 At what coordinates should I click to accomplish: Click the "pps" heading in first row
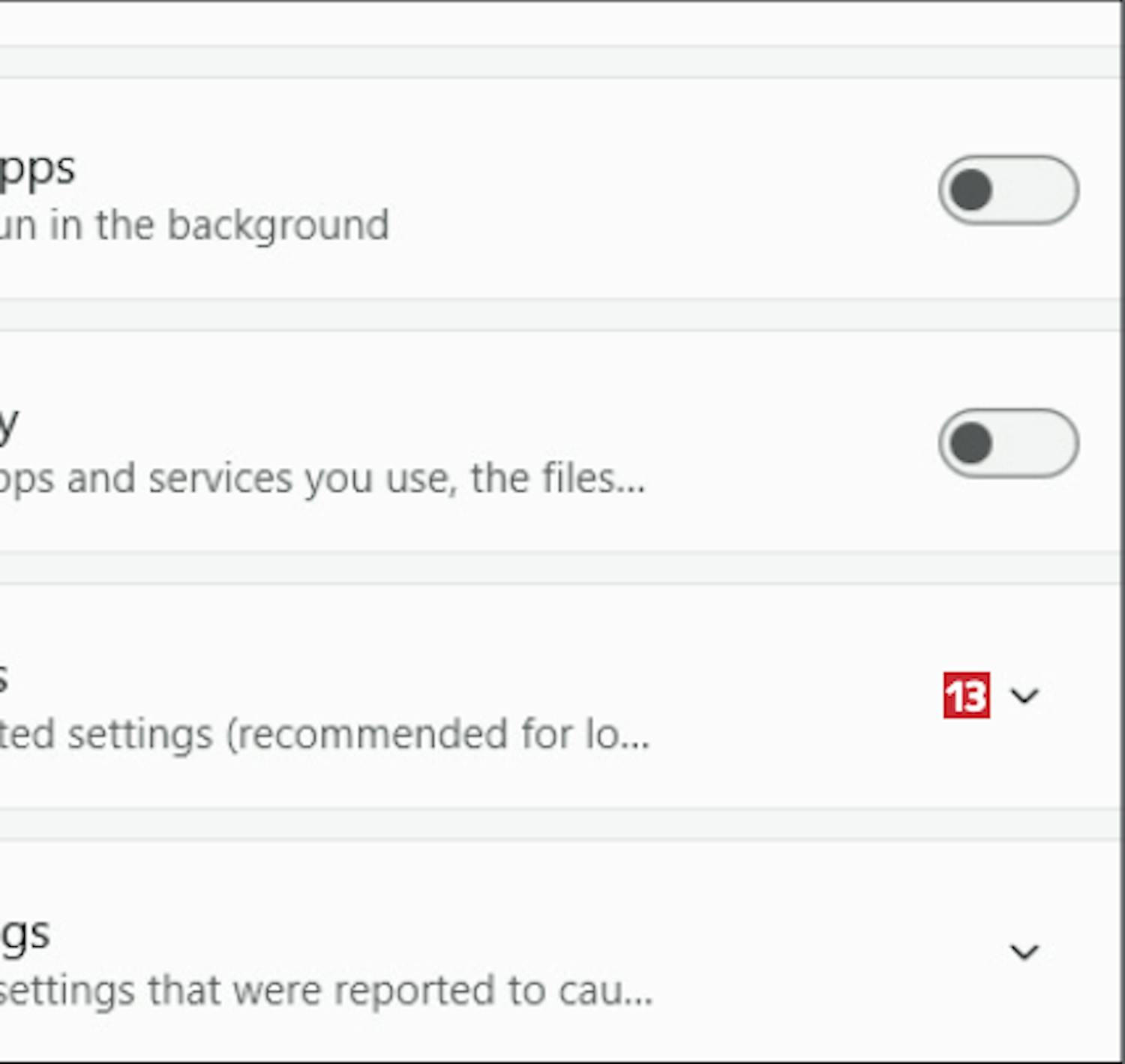[x=37, y=169]
